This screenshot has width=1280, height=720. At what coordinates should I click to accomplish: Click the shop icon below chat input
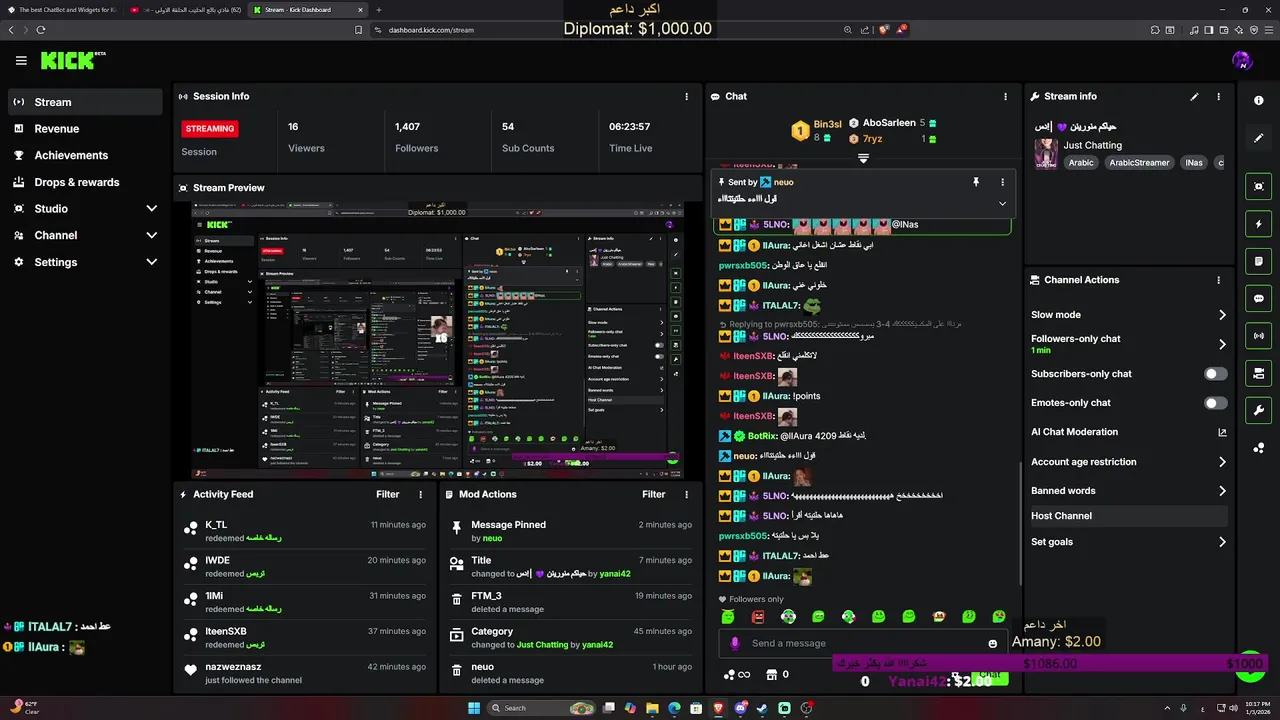pos(771,675)
